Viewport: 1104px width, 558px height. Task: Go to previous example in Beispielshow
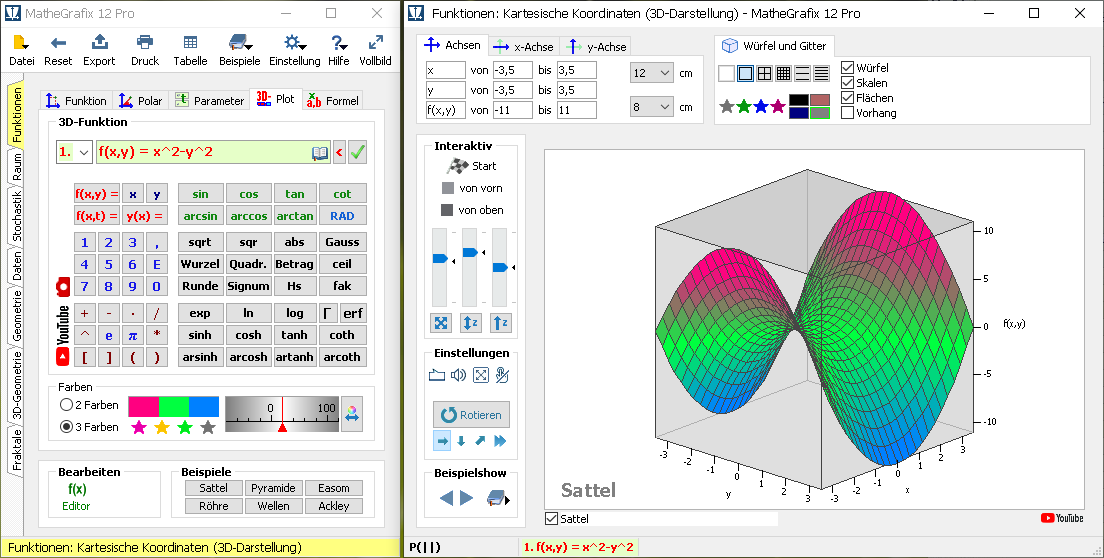click(446, 498)
